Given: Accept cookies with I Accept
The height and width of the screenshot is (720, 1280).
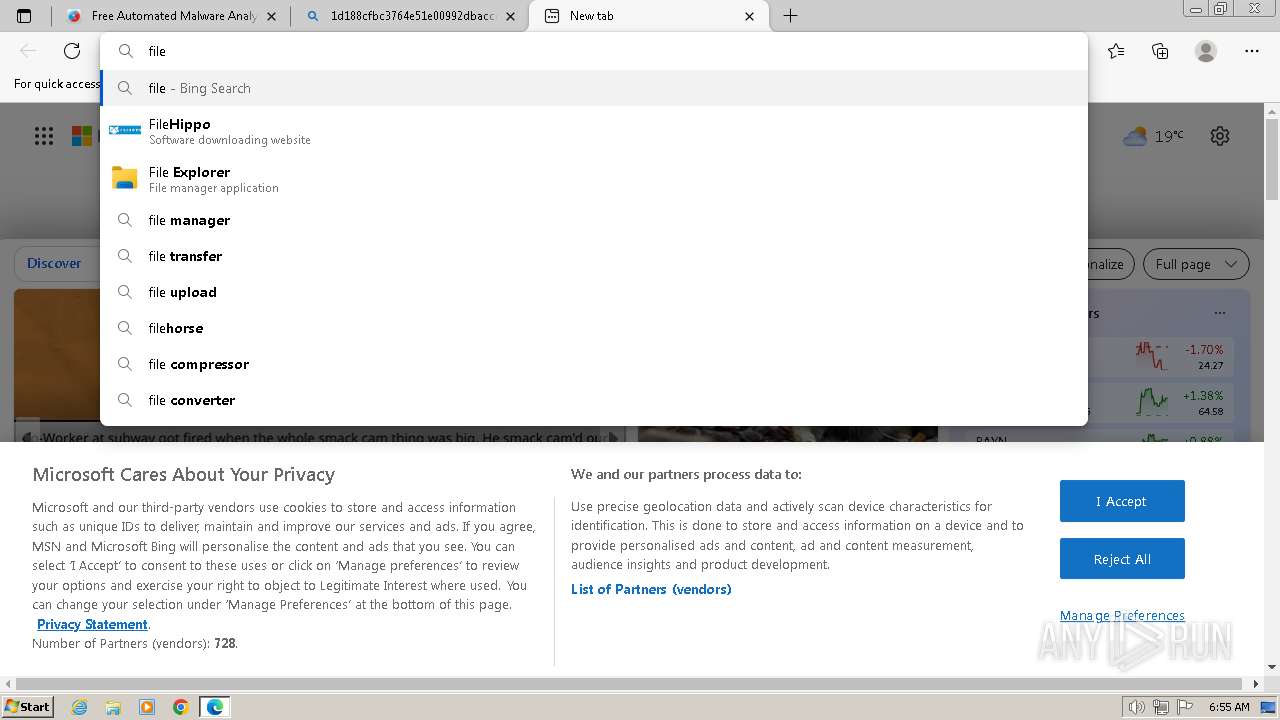Looking at the screenshot, I should tap(1122, 501).
